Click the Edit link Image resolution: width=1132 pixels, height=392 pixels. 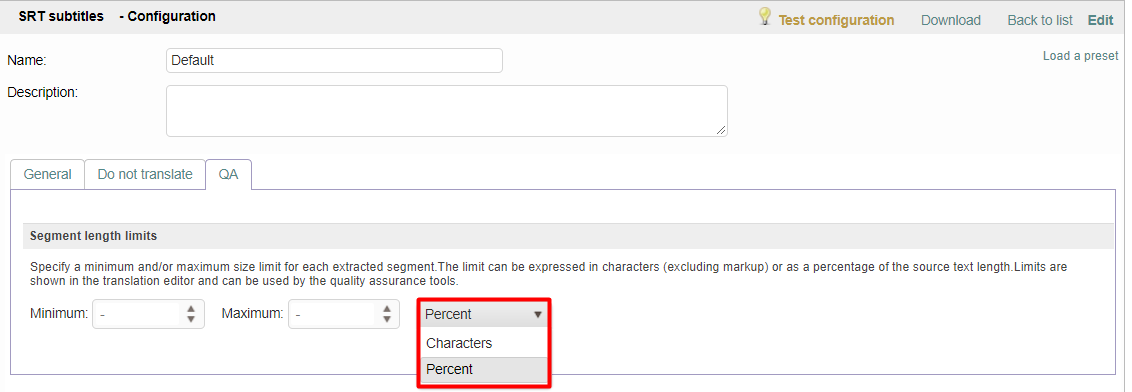1100,20
